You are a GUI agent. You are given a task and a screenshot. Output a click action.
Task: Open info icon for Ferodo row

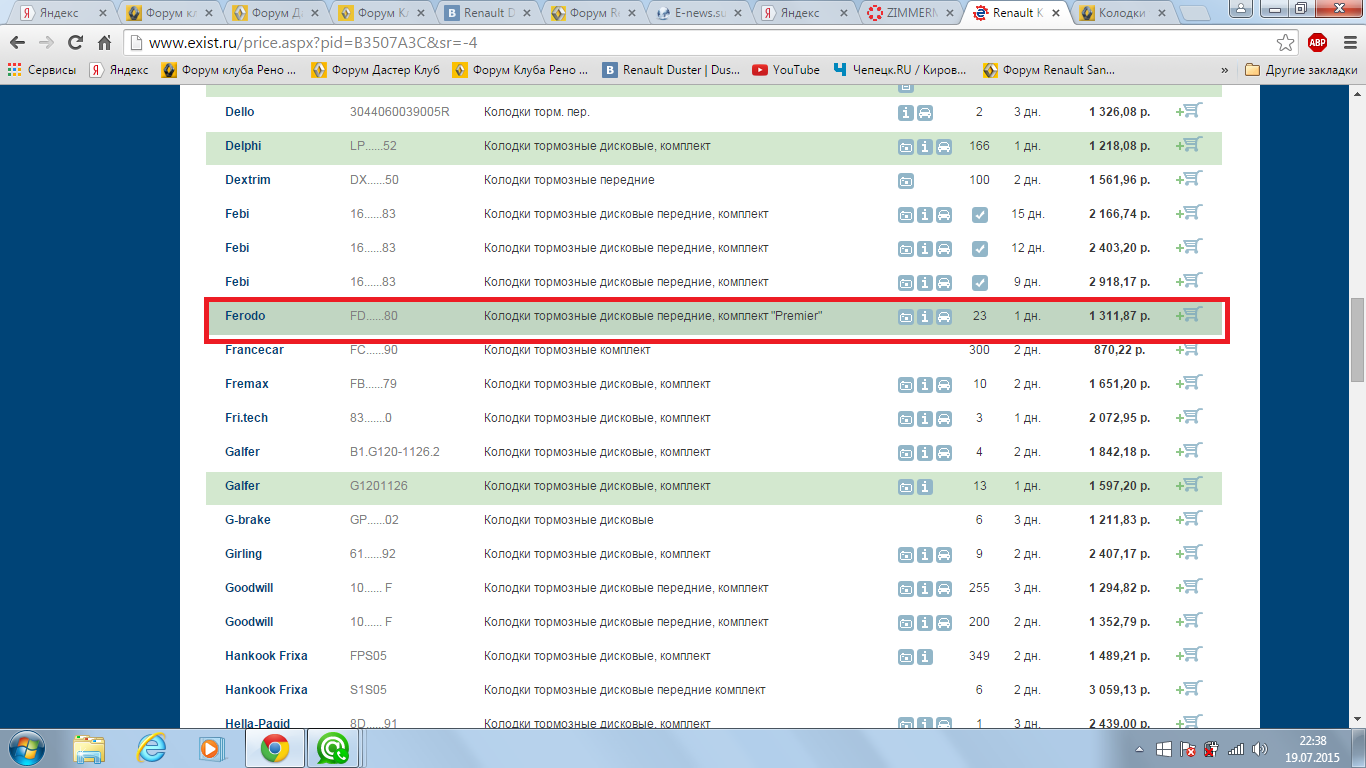point(925,317)
